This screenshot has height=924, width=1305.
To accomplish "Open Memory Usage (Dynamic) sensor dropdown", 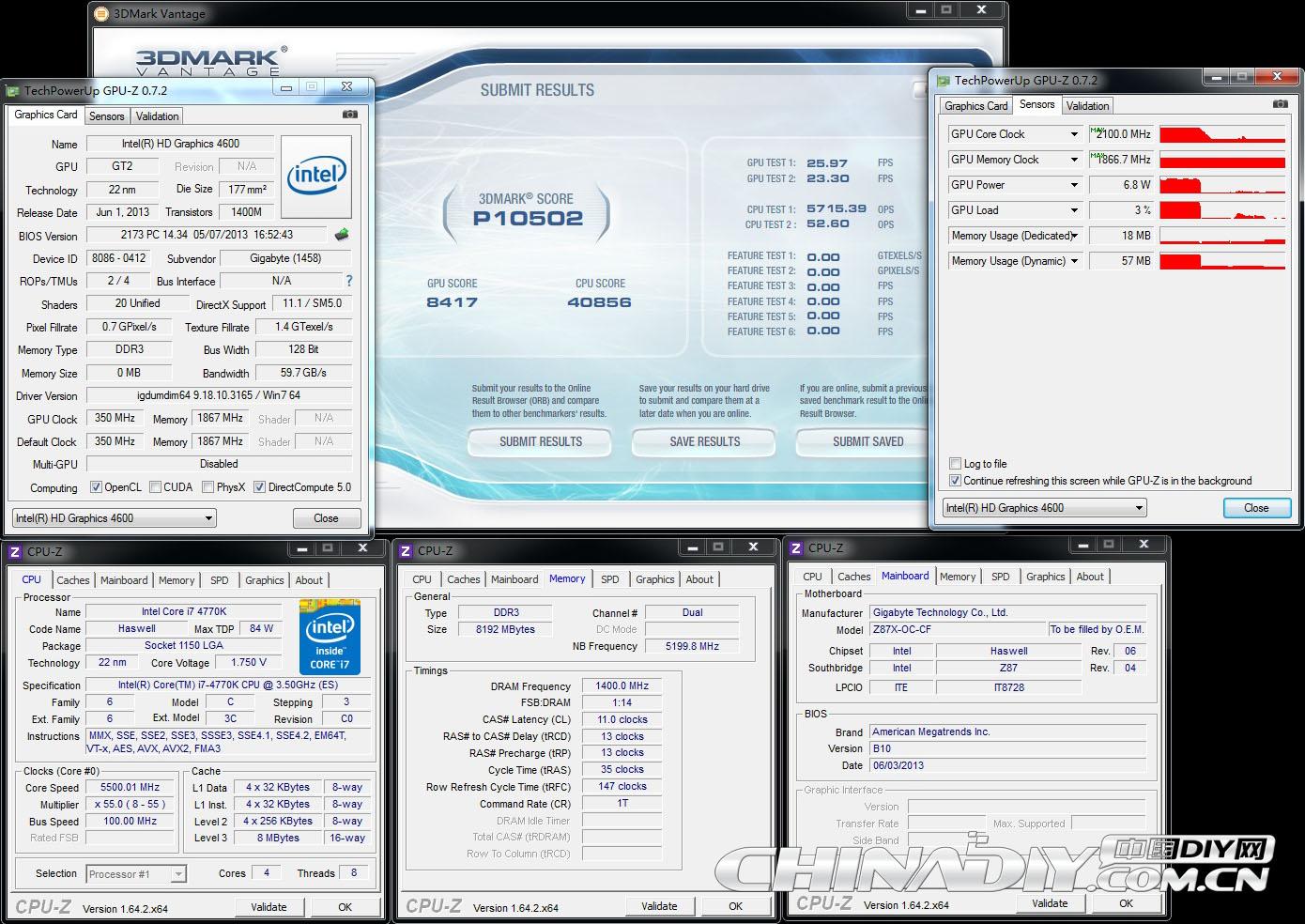I will [x=1074, y=261].
